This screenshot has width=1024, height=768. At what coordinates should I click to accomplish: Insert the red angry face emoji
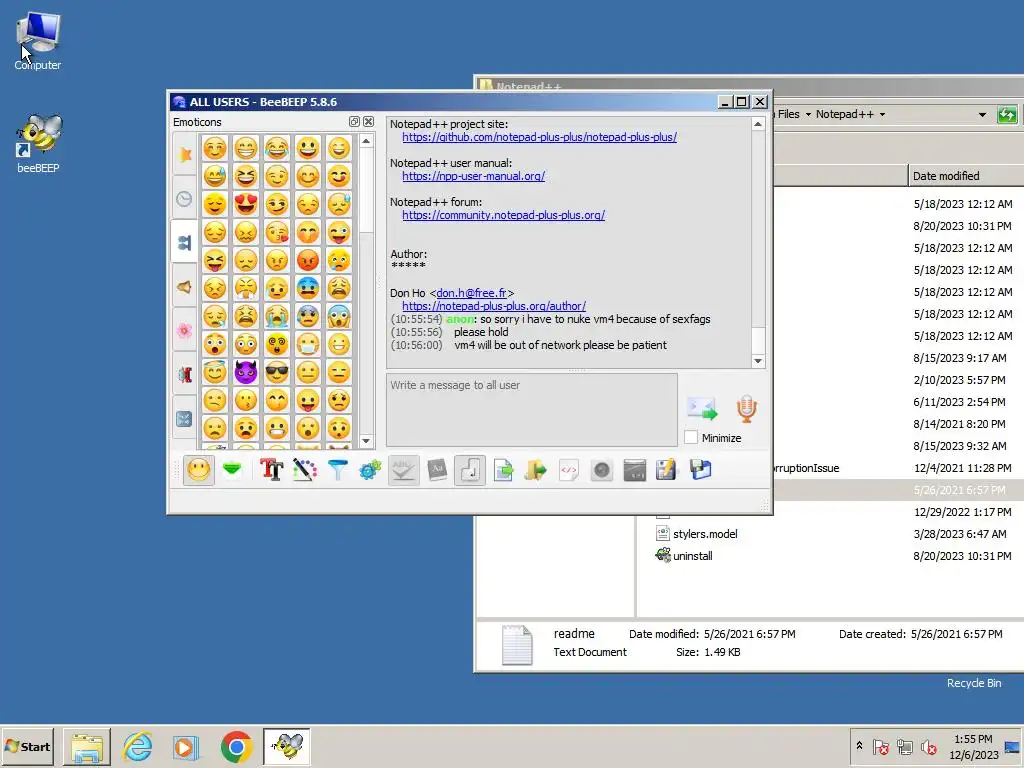[x=308, y=260]
